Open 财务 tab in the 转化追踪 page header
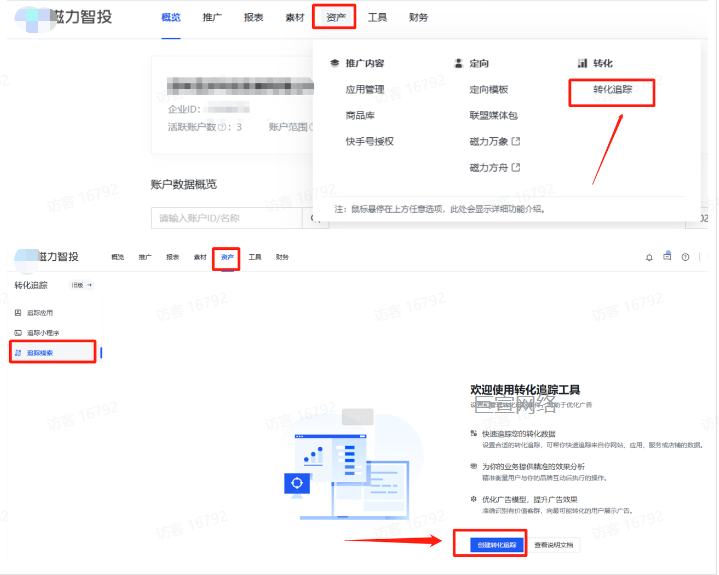Screen dimensions: 719x575 [282, 257]
